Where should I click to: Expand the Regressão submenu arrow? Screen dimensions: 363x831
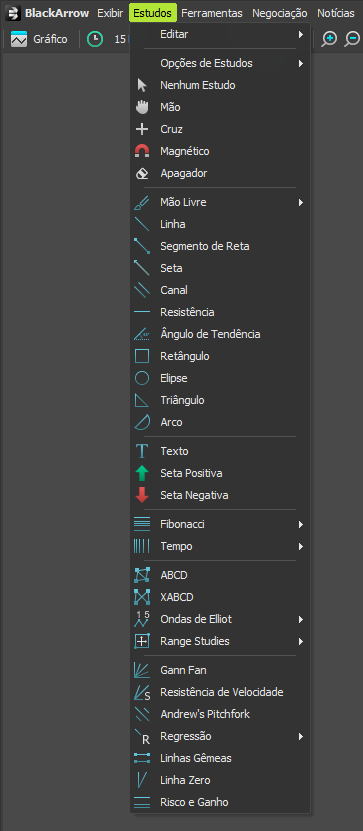click(300, 737)
